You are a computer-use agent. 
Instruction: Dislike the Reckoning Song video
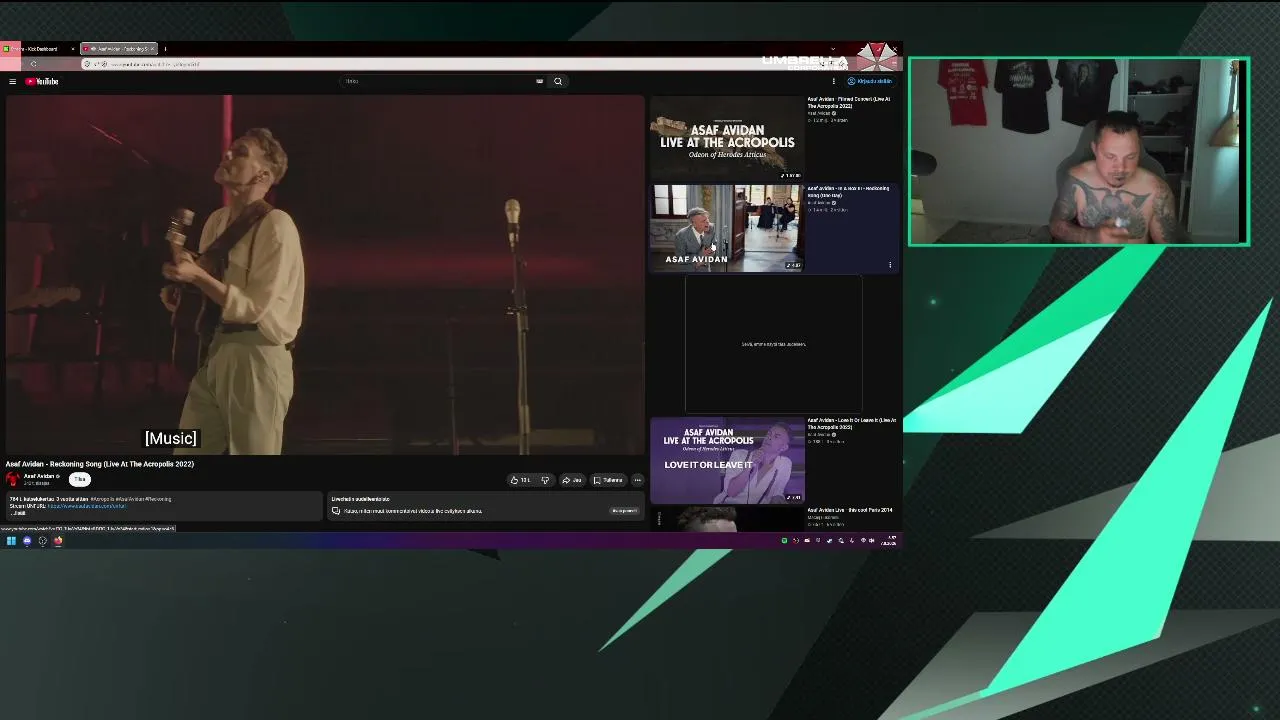pos(545,480)
